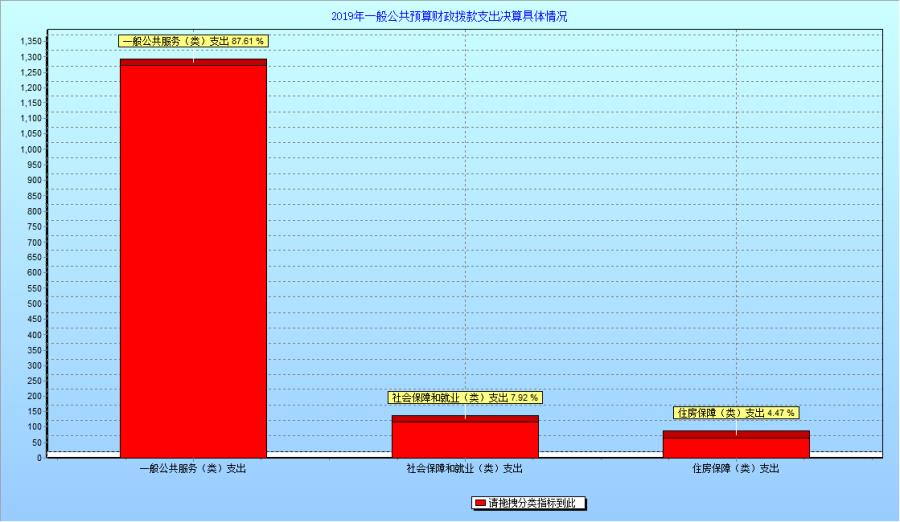Select x-axis label 住房保障（类）支出
900x522 pixels.
click(x=736, y=468)
